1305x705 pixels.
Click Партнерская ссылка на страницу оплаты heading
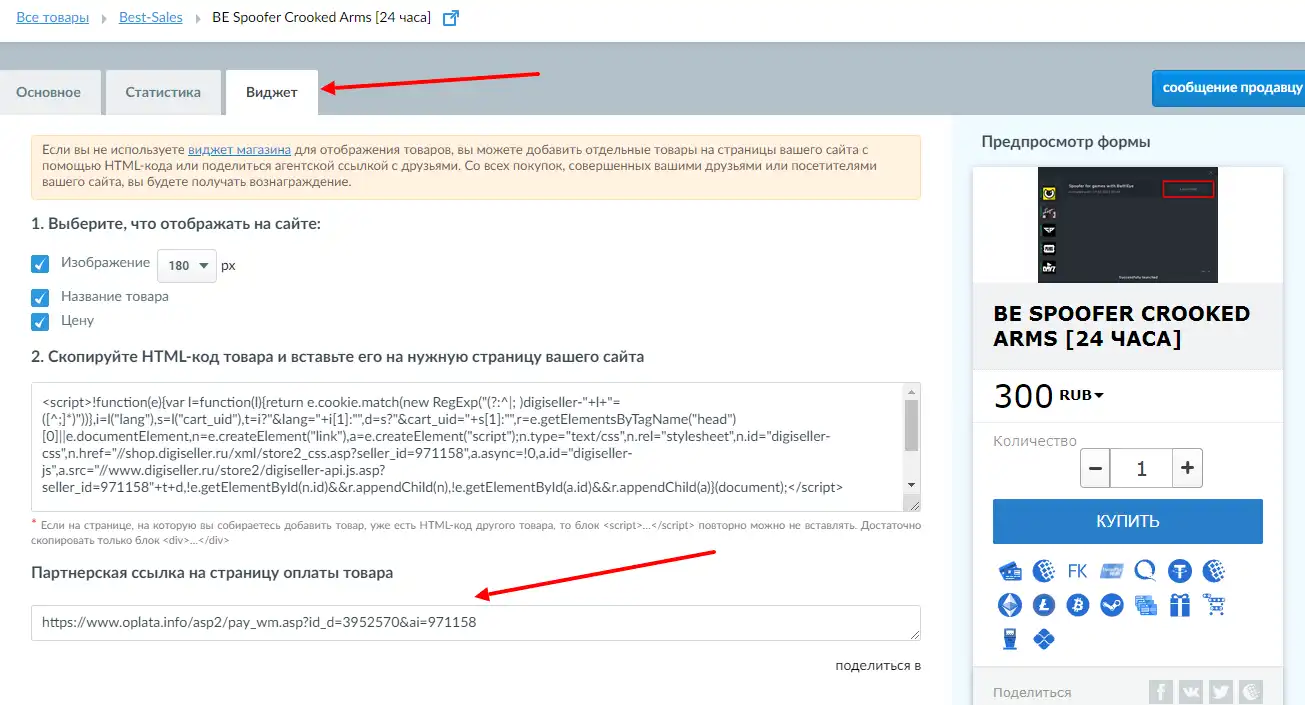(212, 573)
